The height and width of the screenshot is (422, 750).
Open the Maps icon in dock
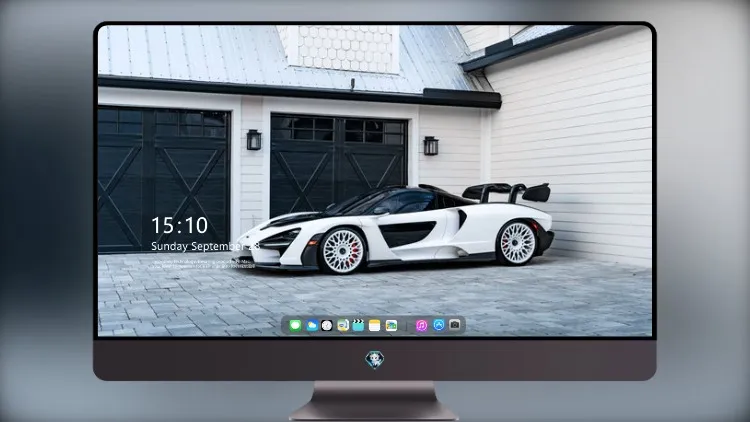pyautogui.click(x=343, y=325)
